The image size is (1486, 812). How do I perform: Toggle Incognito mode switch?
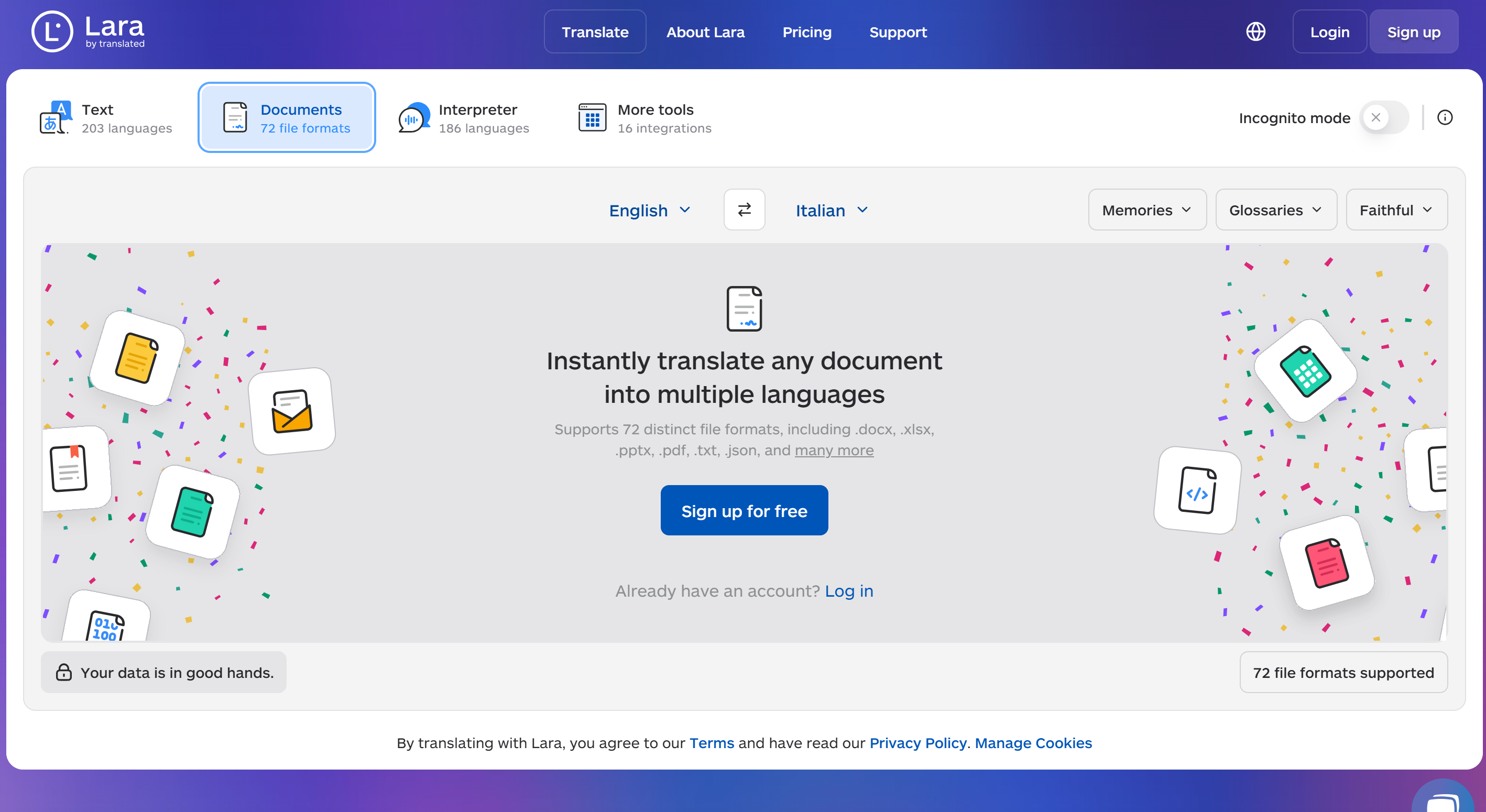tap(1384, 118)
